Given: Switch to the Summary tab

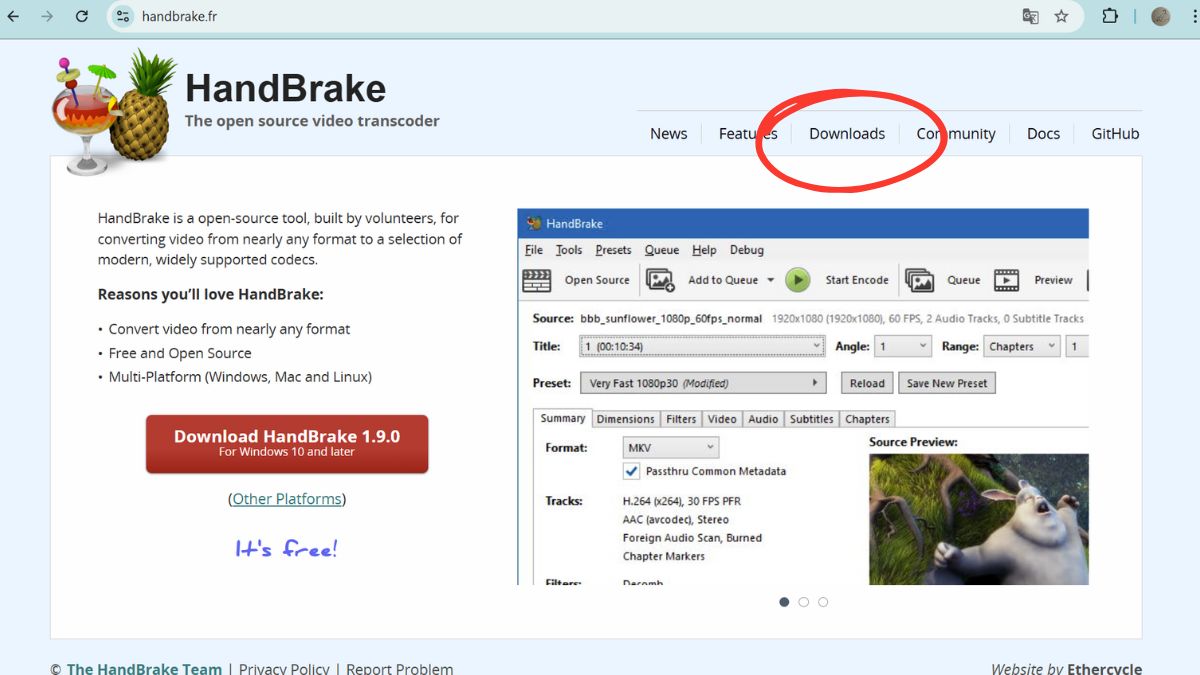Looking at the screenshot, I should click(x=563, y=419).
